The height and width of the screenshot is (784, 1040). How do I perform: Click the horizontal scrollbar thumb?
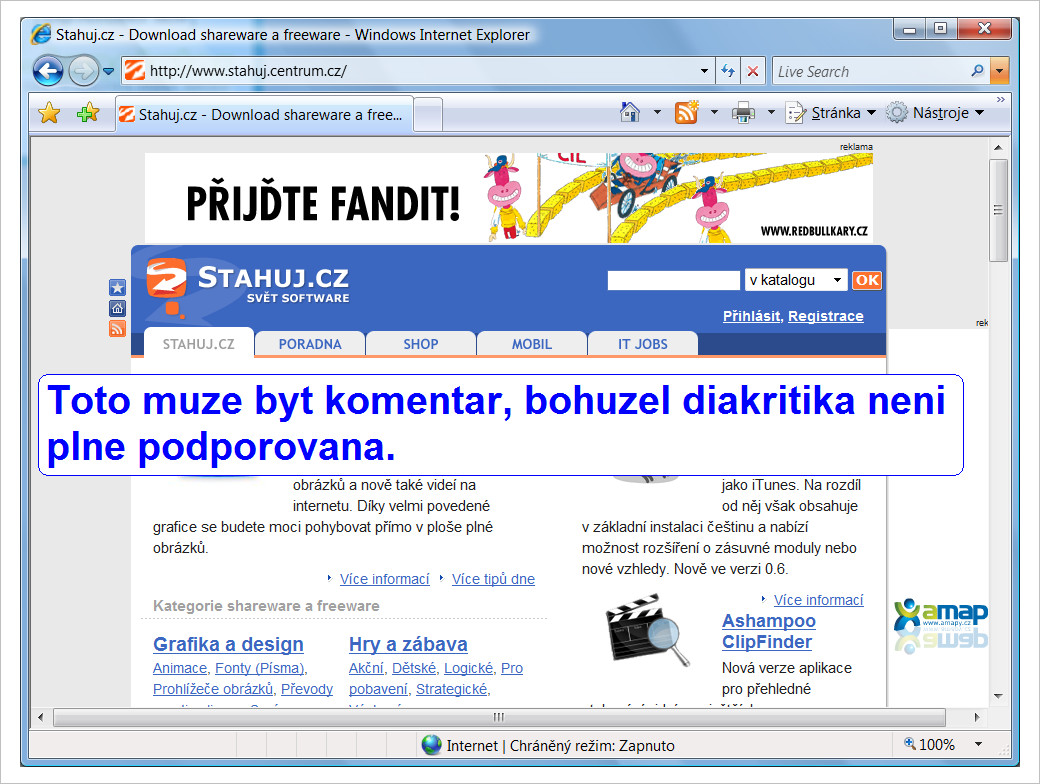coord(499,717)
